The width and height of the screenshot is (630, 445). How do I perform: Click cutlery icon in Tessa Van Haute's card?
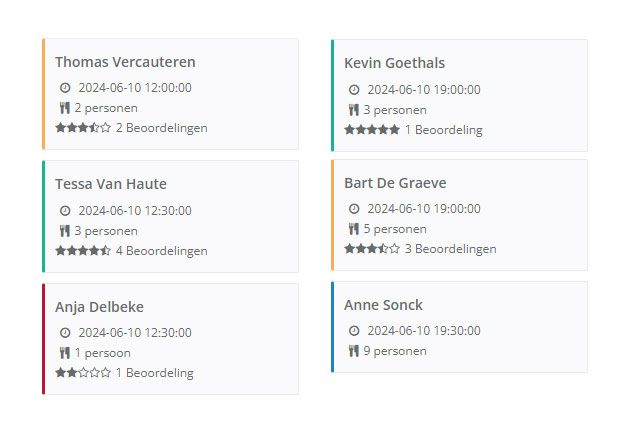point(64,231)
